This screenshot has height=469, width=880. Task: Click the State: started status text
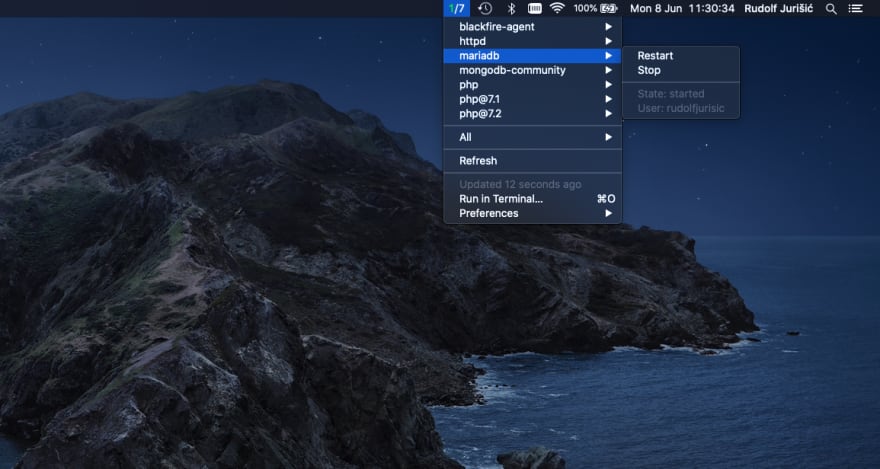coord(671,94)
